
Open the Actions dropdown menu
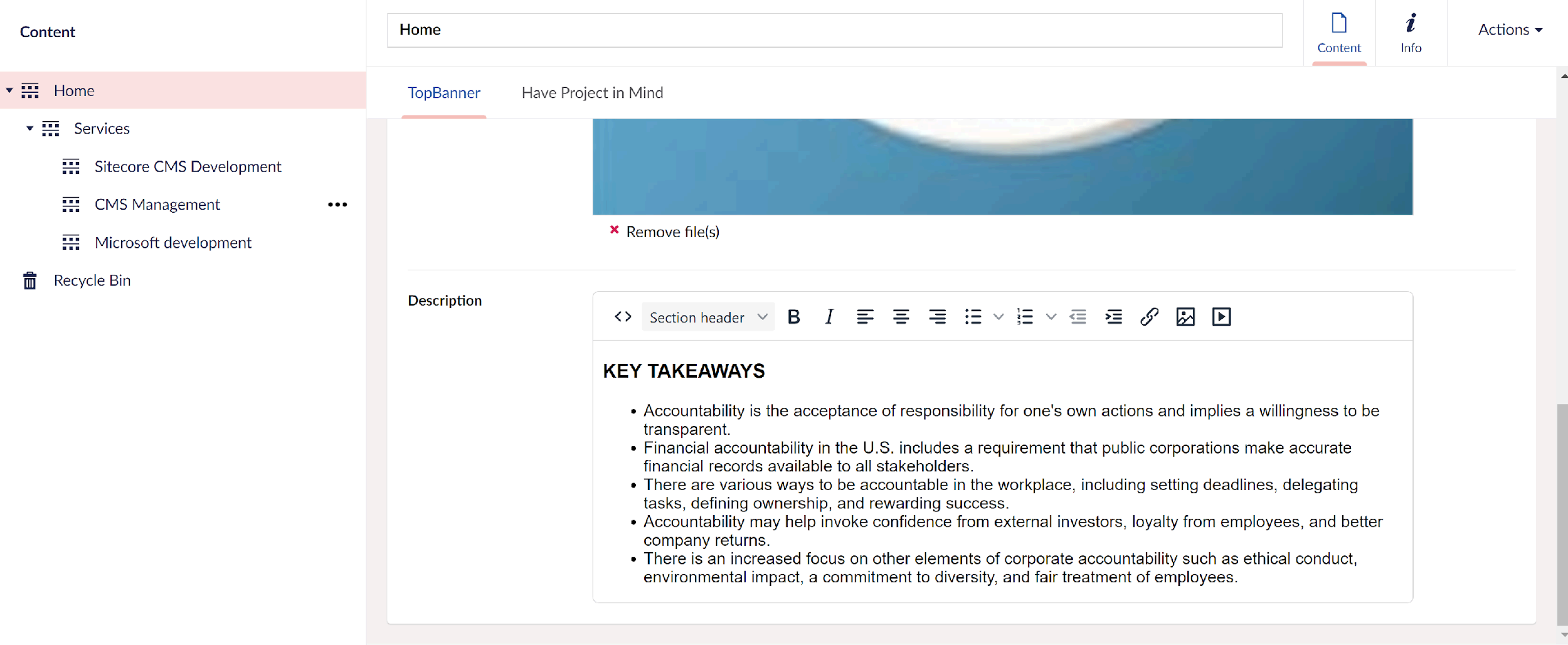pyautogui.click(x=1510, y=29)
